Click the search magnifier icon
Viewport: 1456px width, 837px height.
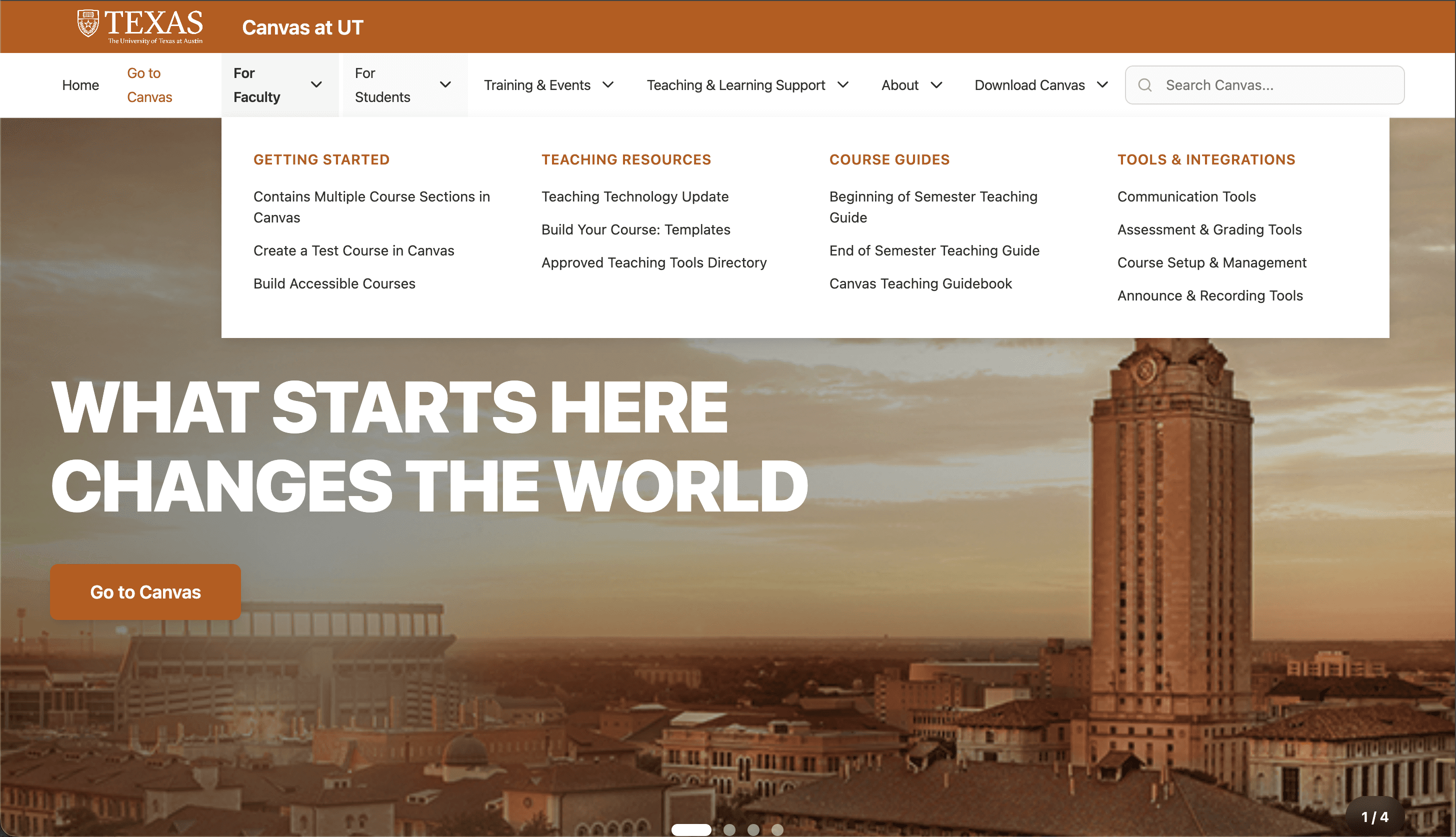pyautogui.click(x=1144, y=85)
